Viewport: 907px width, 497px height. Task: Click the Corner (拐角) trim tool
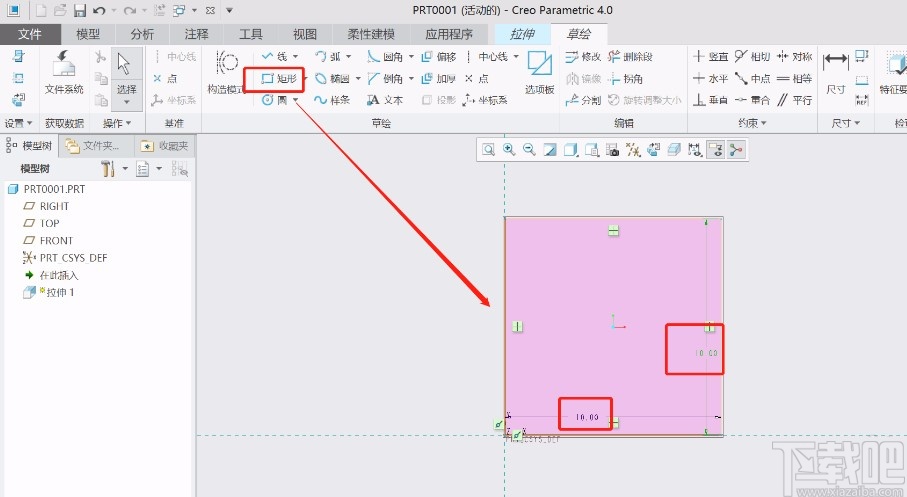pos(625,79)
